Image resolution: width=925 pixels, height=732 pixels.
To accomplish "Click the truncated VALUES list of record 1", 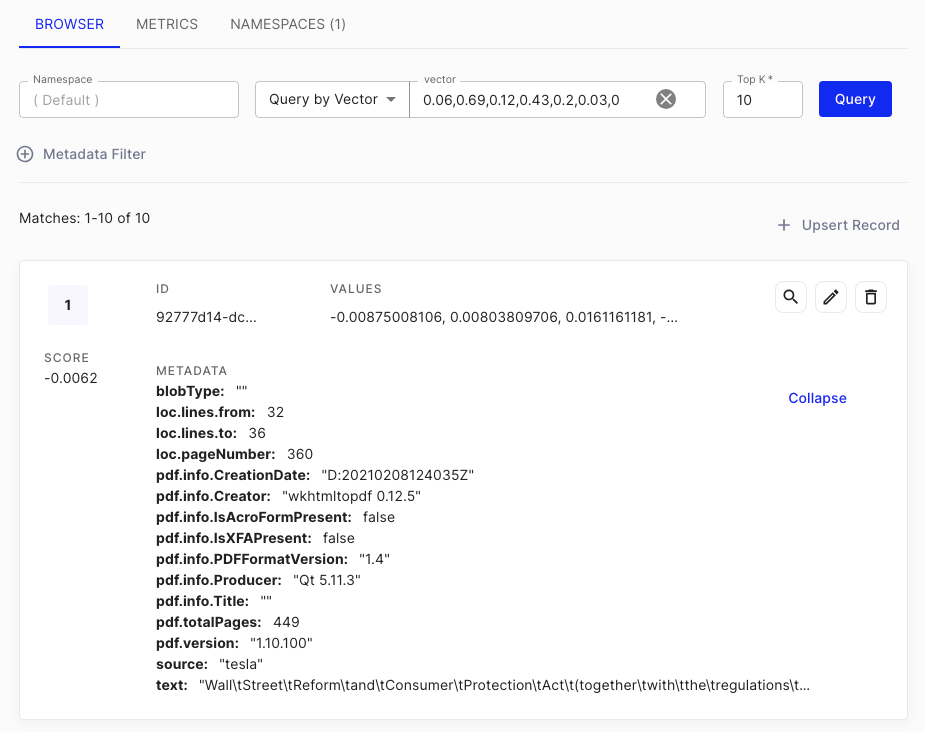I will coord(504,318).
